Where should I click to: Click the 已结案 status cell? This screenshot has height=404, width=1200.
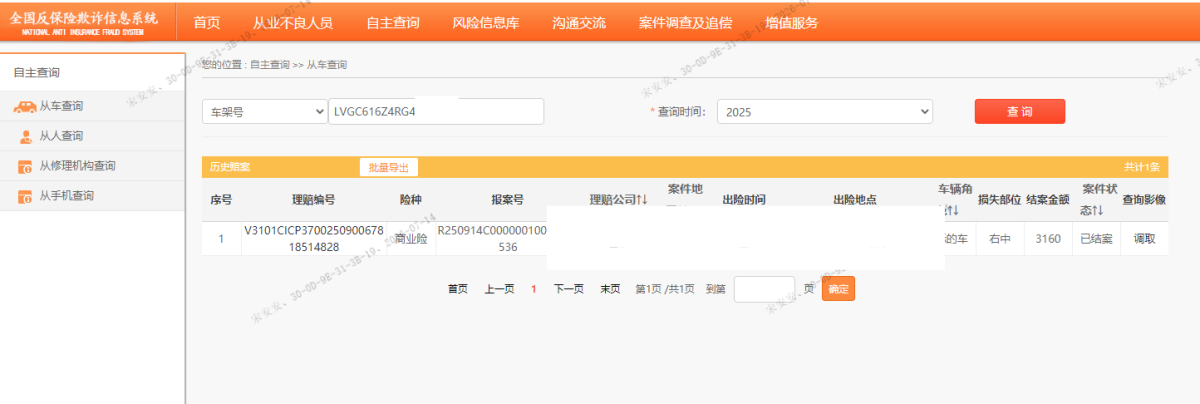point(1098,238)
